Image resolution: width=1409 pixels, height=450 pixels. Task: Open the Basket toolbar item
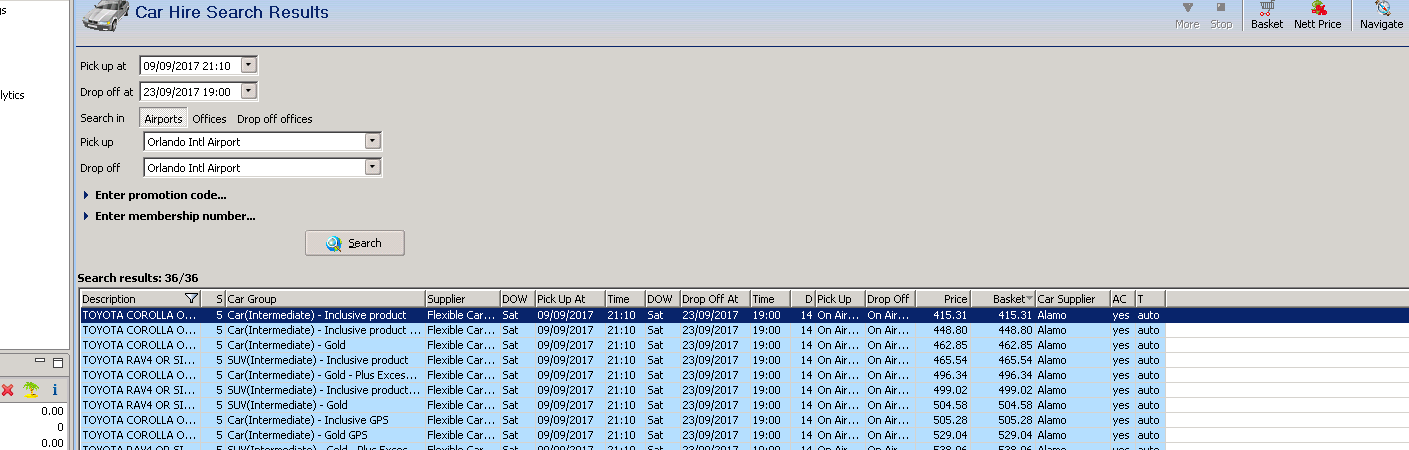point(1266,15)
